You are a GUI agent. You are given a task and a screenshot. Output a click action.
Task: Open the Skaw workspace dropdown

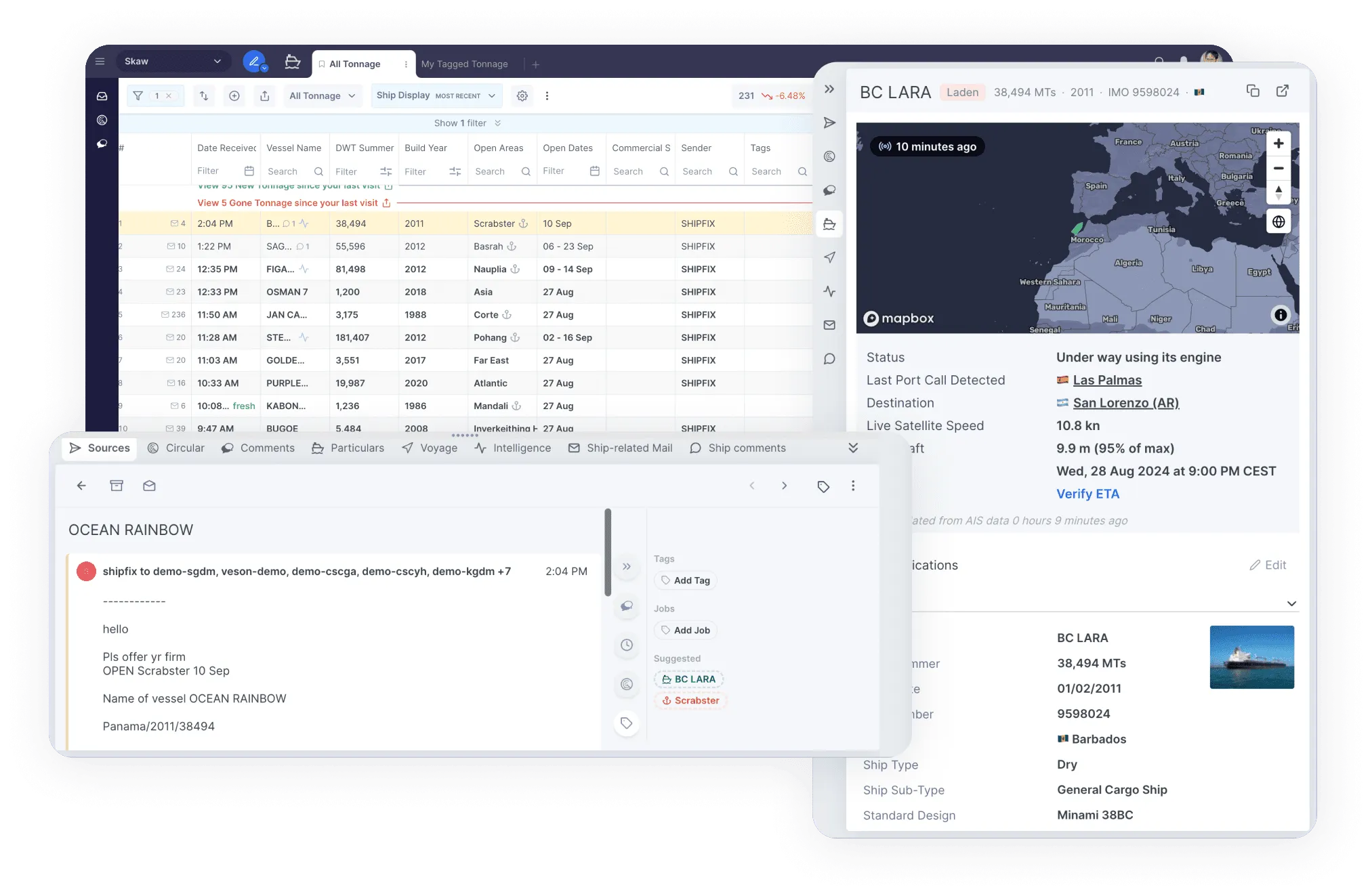[x=173, y=62]
